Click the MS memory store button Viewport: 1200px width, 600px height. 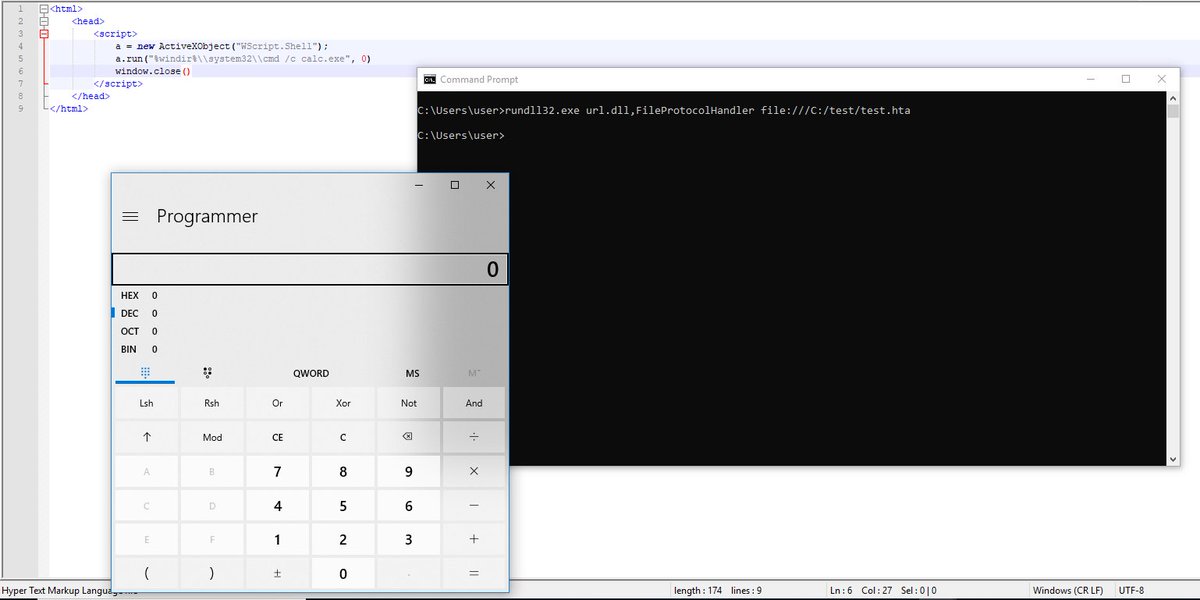tap(412, 373)
